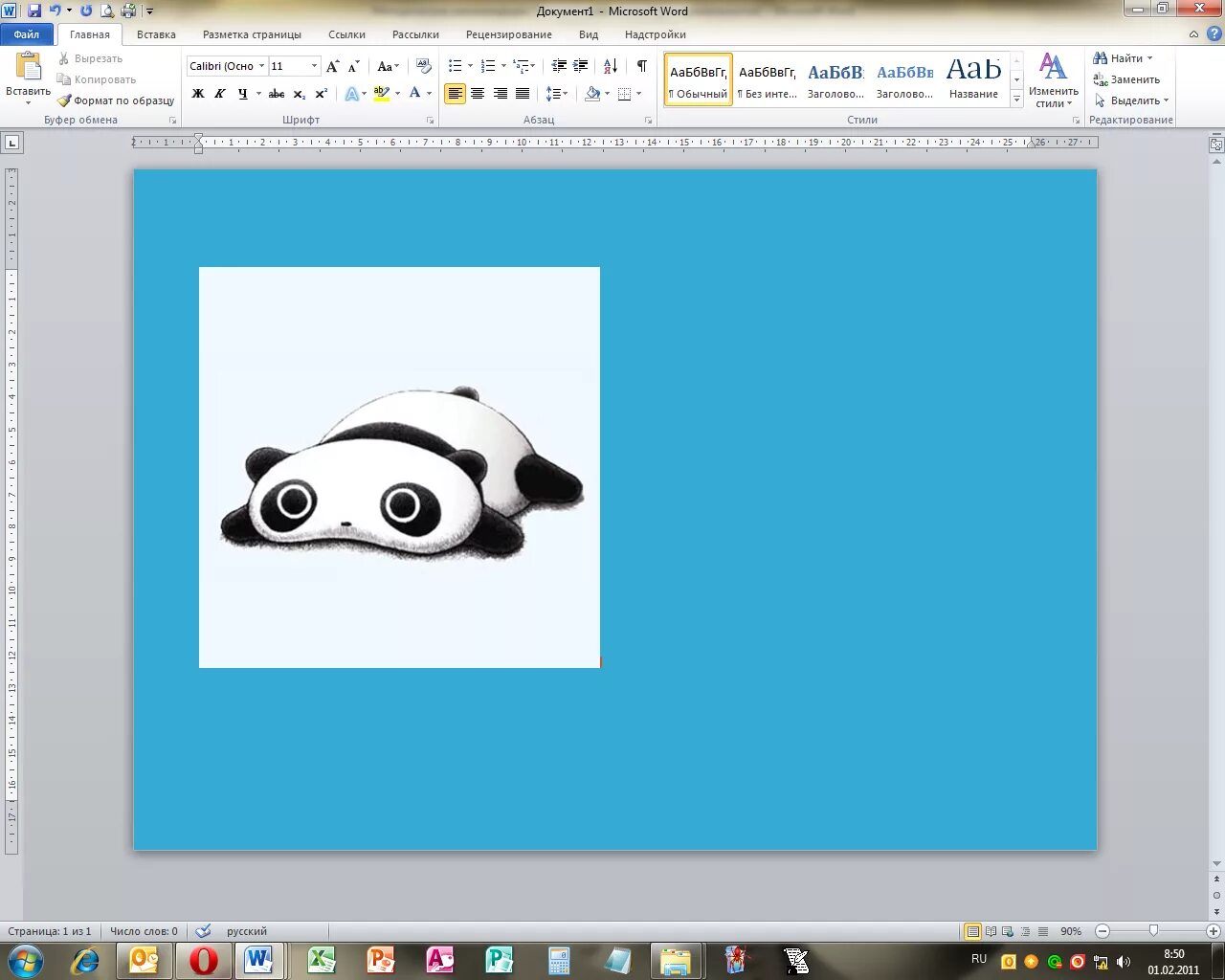Toggle superscript formatting
Screen dimensions: 1225x980
(x=321, y=93)
